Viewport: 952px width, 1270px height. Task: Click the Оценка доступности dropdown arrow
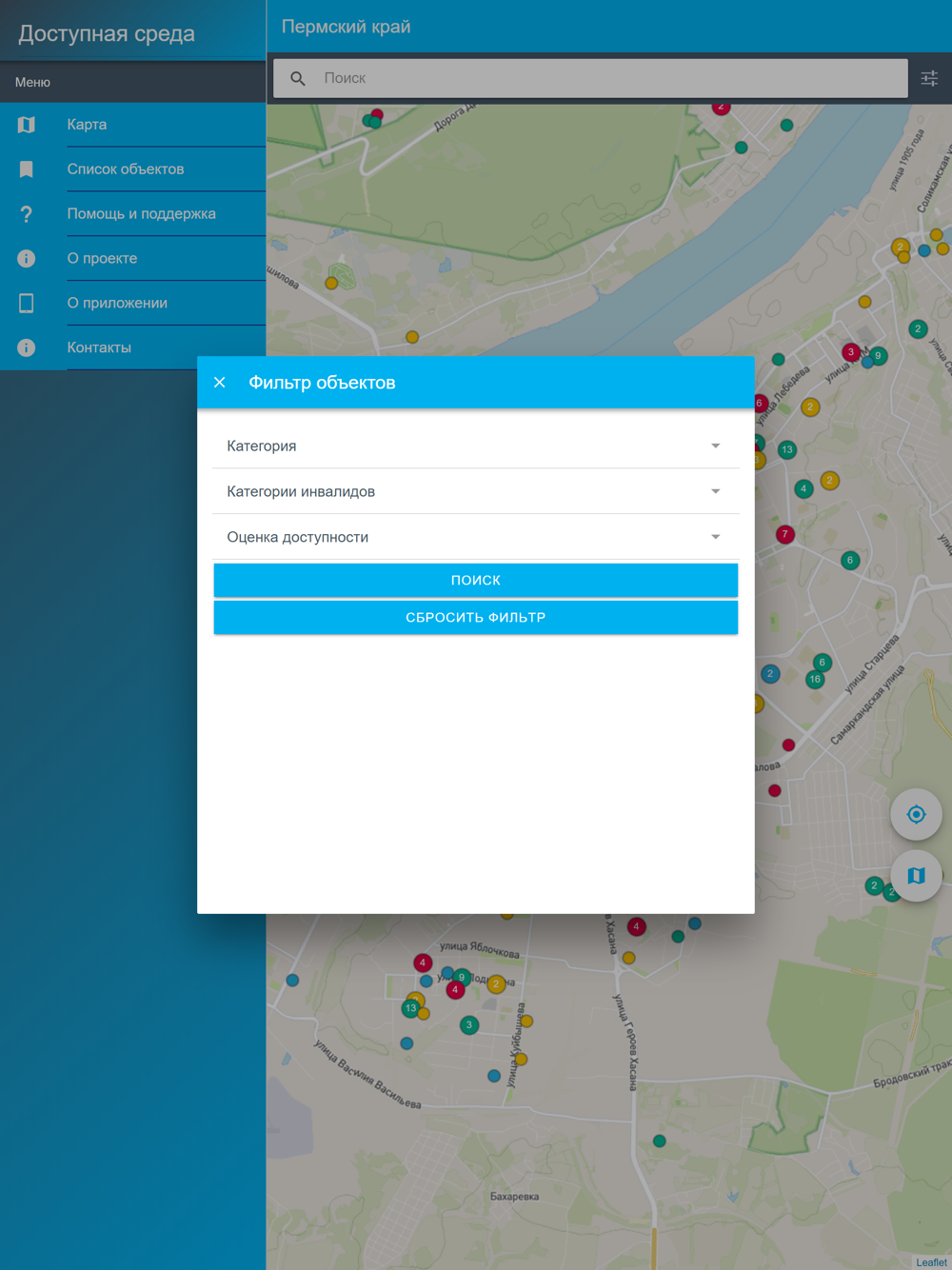click(716, 538)
